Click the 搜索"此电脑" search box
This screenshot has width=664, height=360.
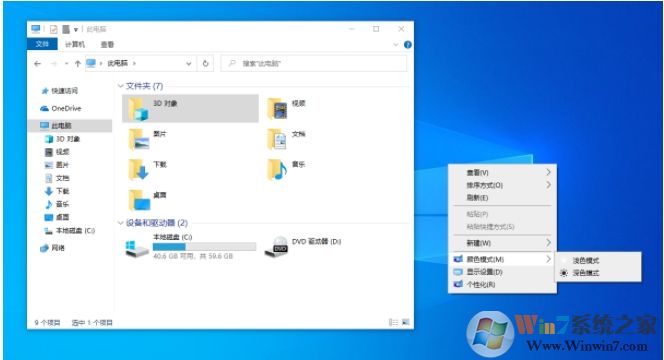[x=314, y=64]
